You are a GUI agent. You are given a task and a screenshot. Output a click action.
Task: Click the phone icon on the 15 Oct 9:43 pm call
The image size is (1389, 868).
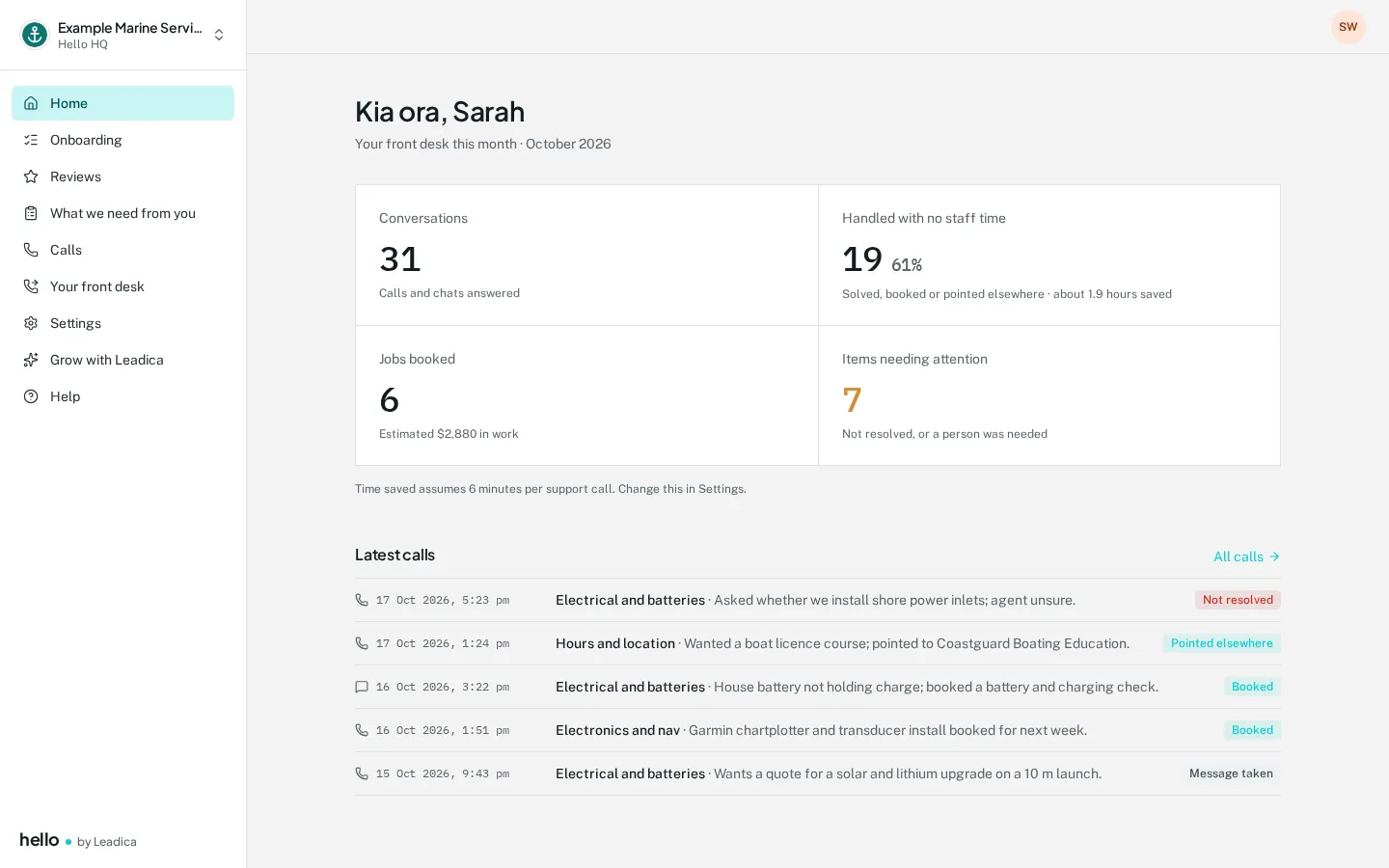click(x=362, y=773)
